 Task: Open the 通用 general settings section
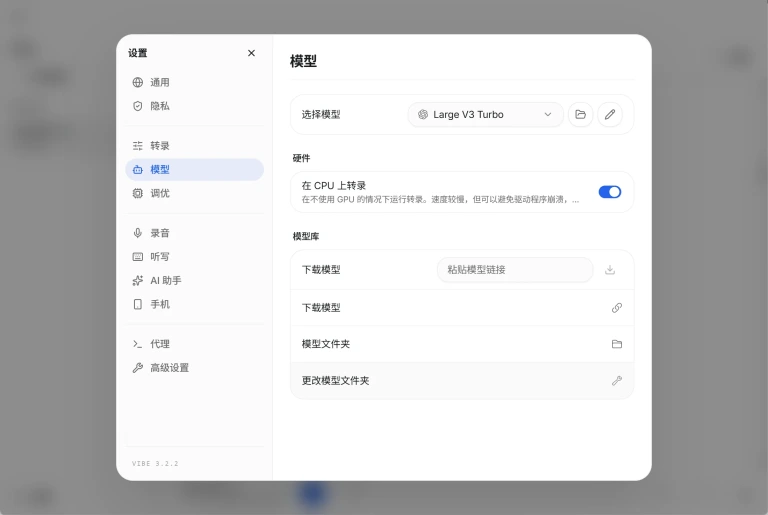[194, 82]
